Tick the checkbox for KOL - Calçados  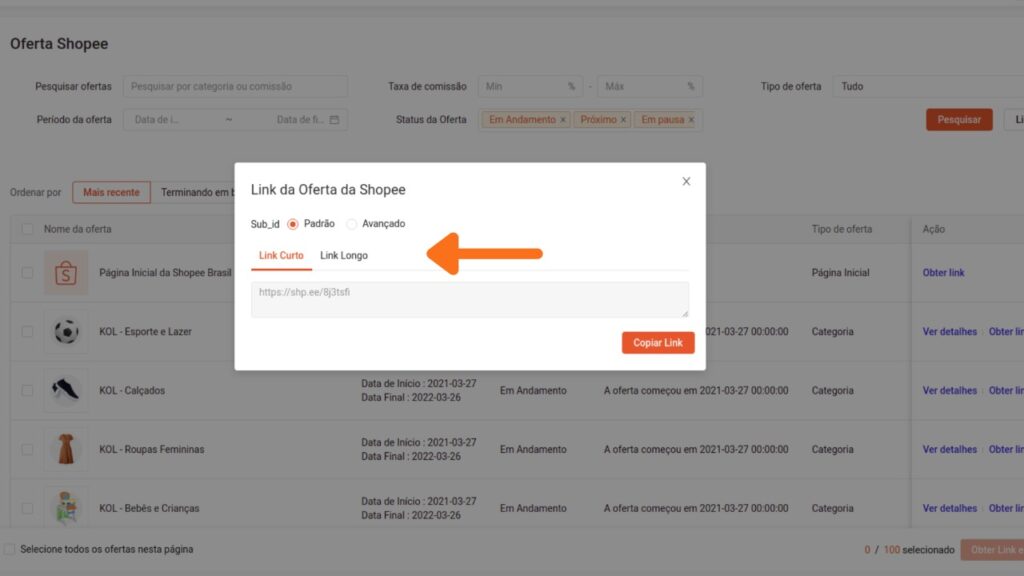27,391
